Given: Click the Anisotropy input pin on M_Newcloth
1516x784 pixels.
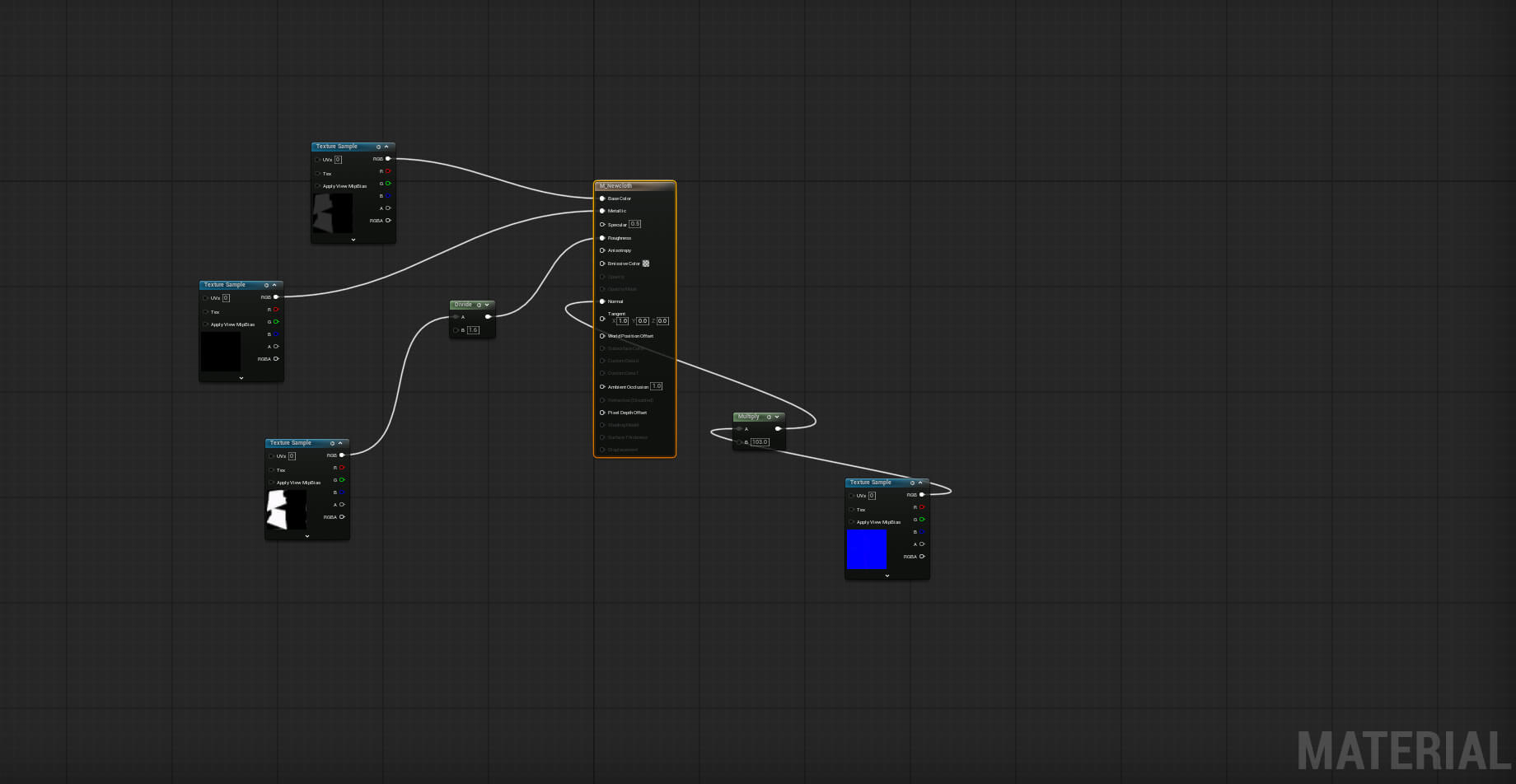Looking at the screenshot, I should (x=602, y=250).
